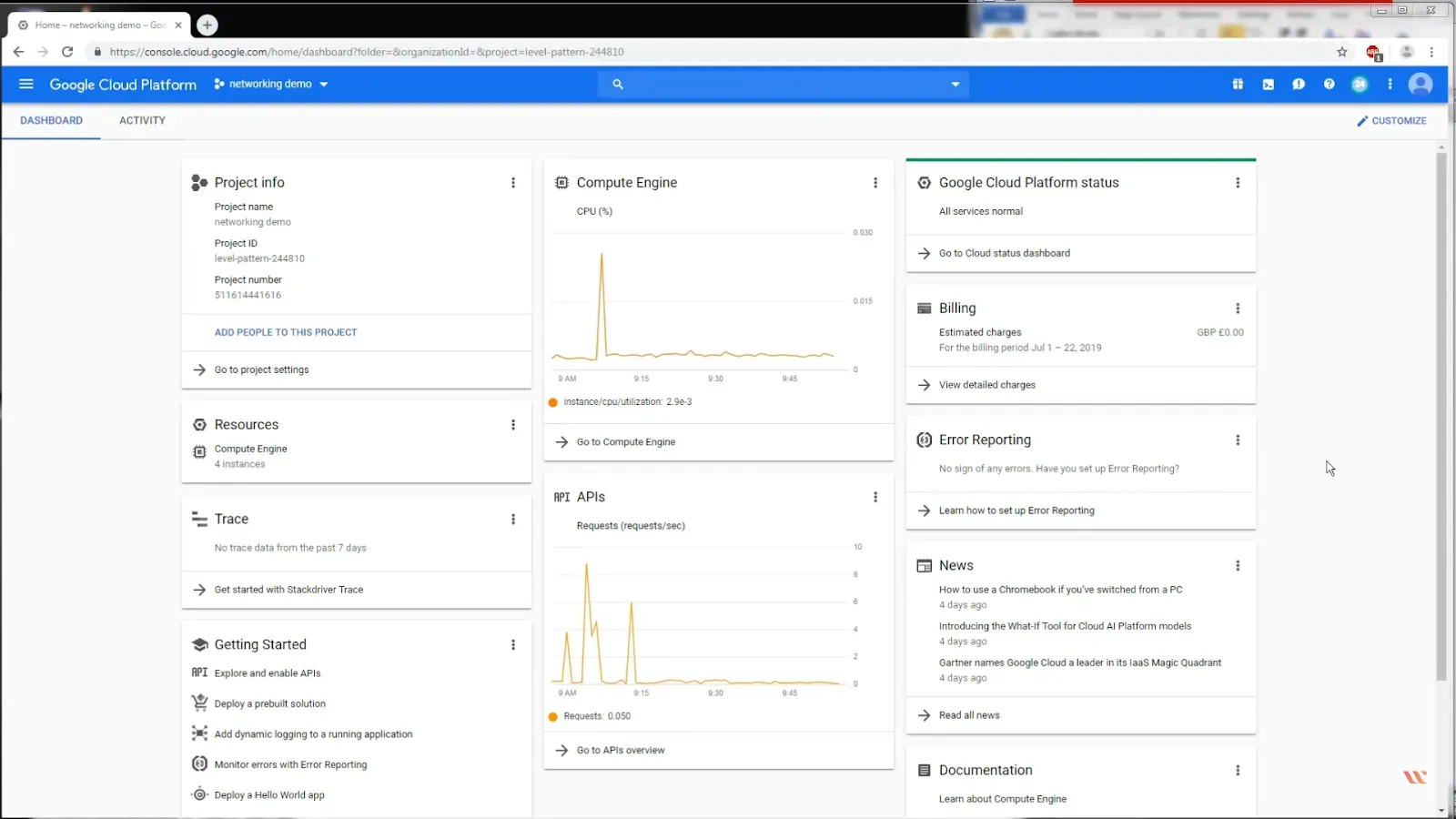This screenshot has width=1456, height=819.
Task: Switch to the ACTIVITY tab
Action: pyautogui.click(x=142, y=120)
